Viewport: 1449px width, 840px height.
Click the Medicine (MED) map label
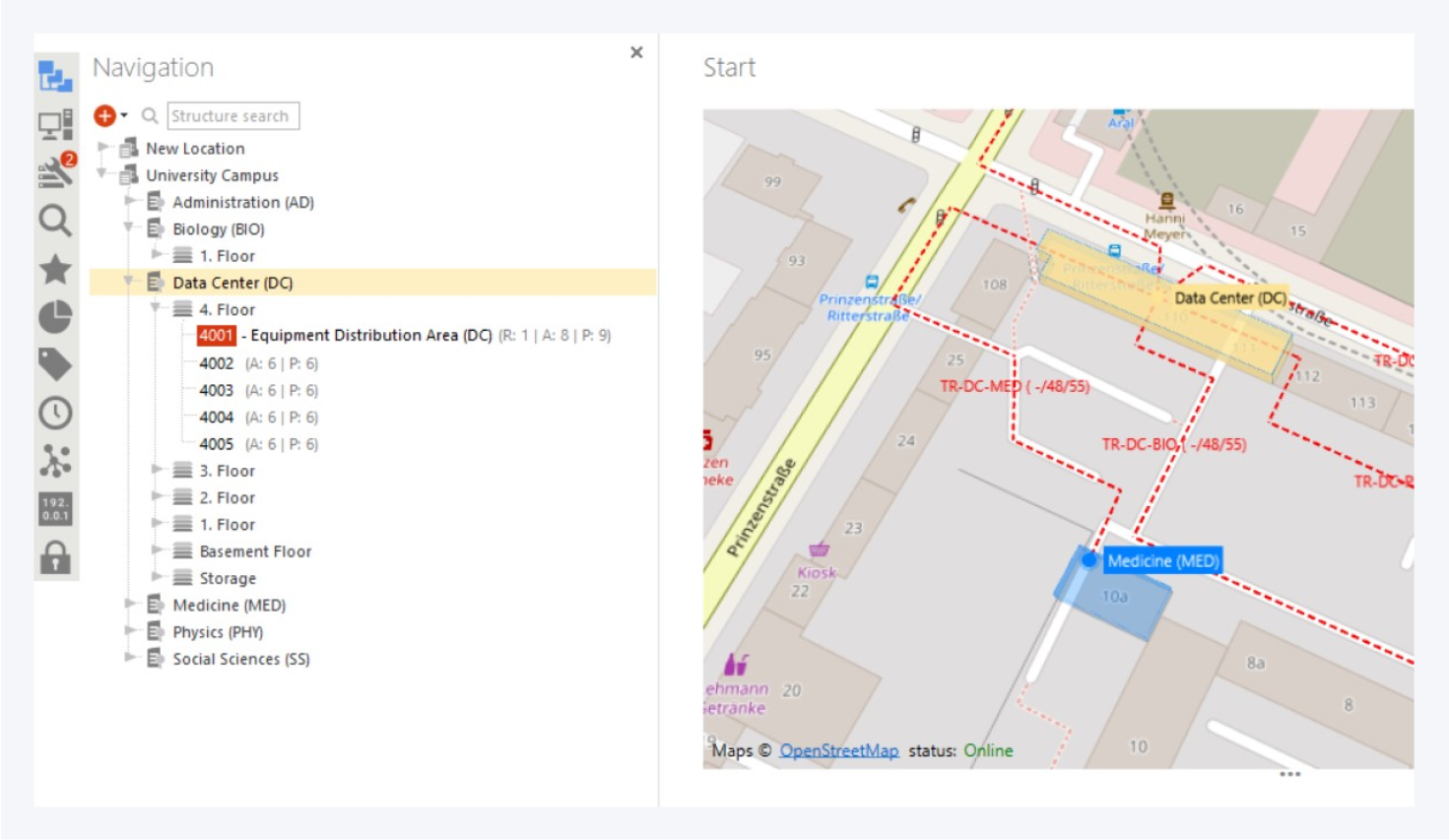(1162, 561)
